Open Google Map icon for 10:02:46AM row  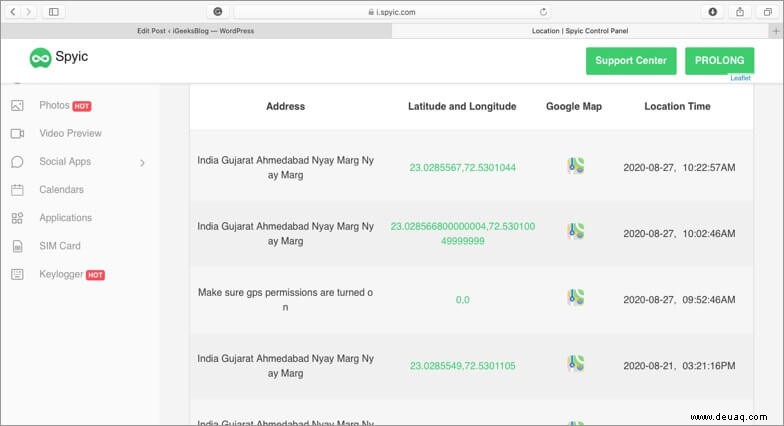click(576, 231)
